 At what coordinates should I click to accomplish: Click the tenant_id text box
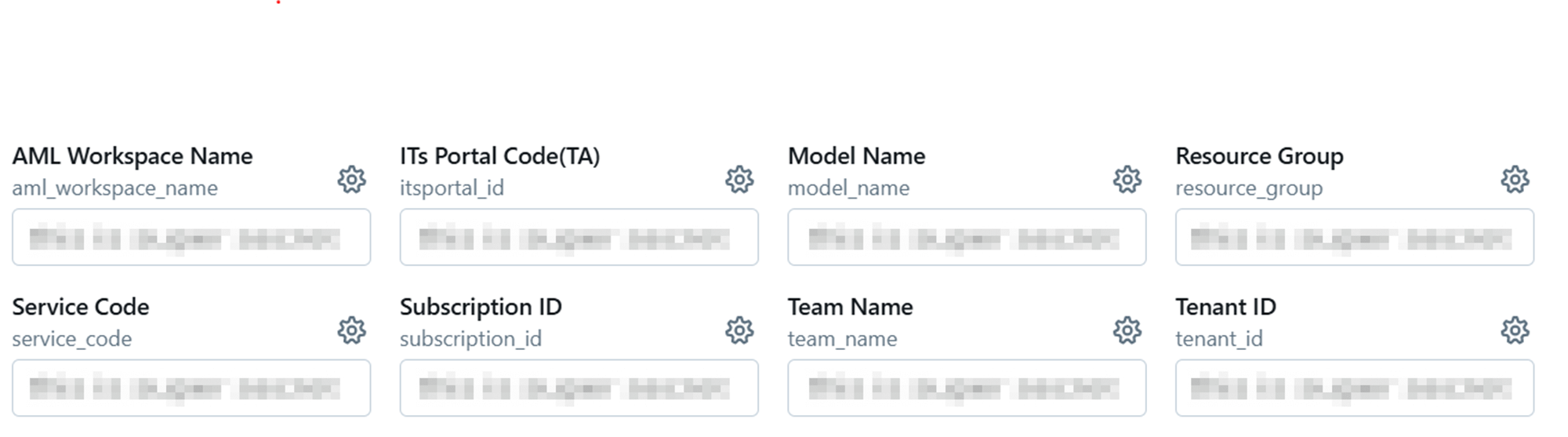coord(1355,388)
